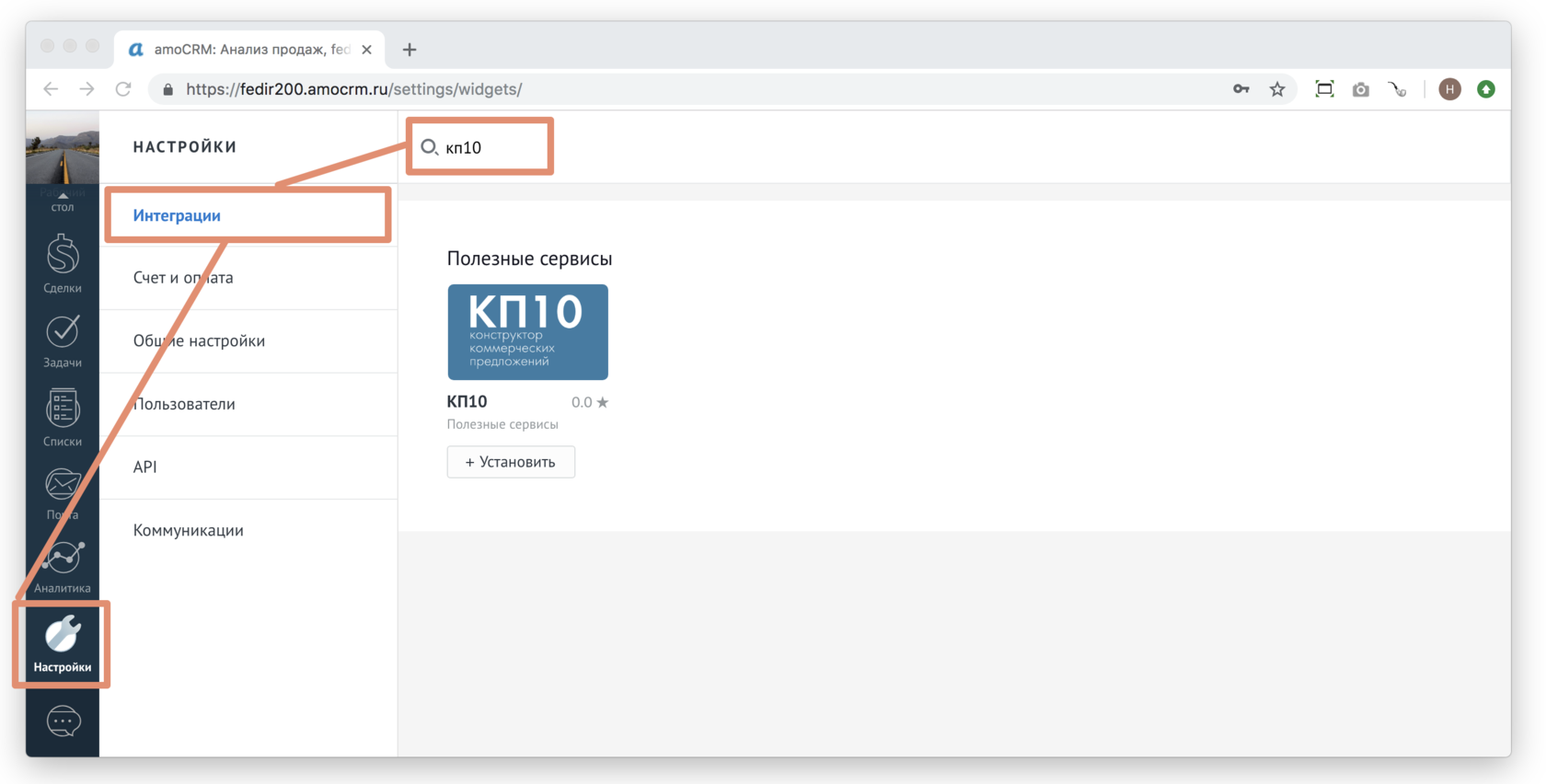Open Счет и оплата settings section
The image size is (1546, 784).
point(248,278)
